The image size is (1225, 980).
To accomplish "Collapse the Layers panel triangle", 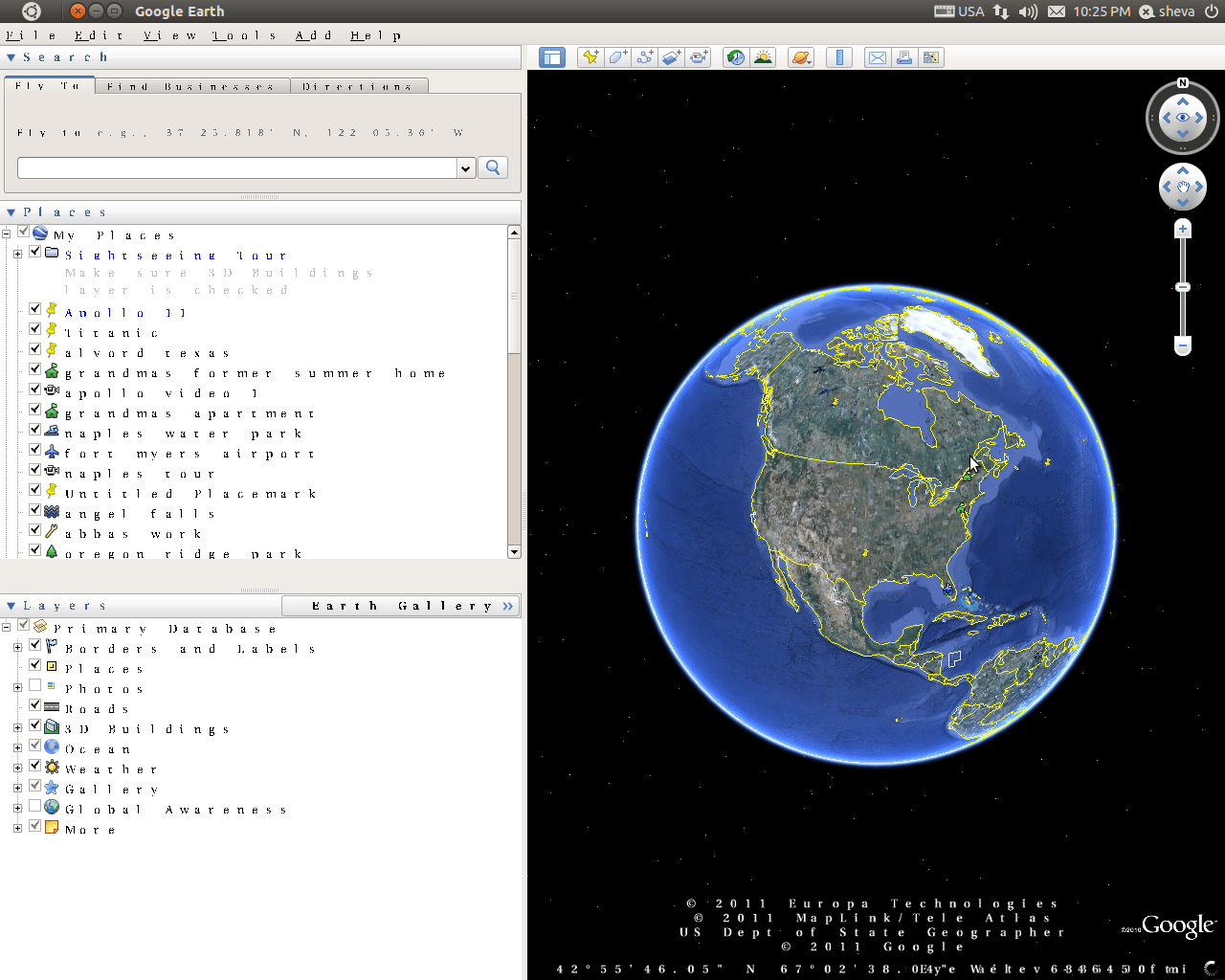I will click(11, 606).
